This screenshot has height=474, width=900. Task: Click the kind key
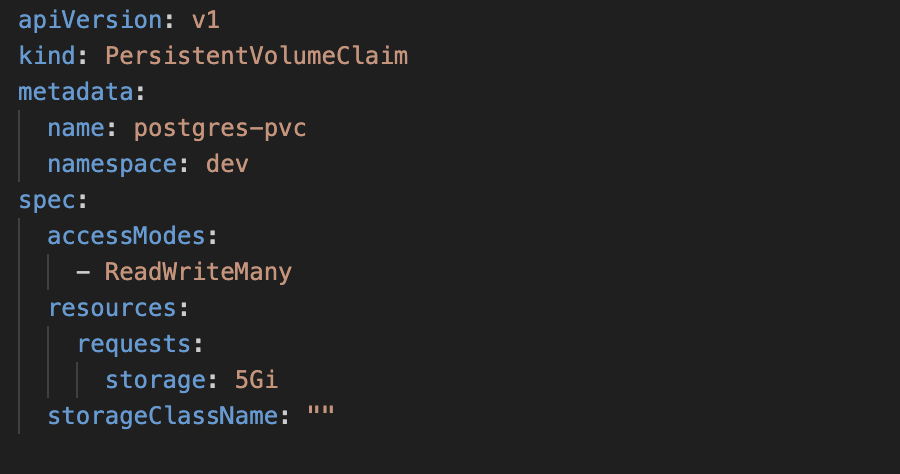47,56
